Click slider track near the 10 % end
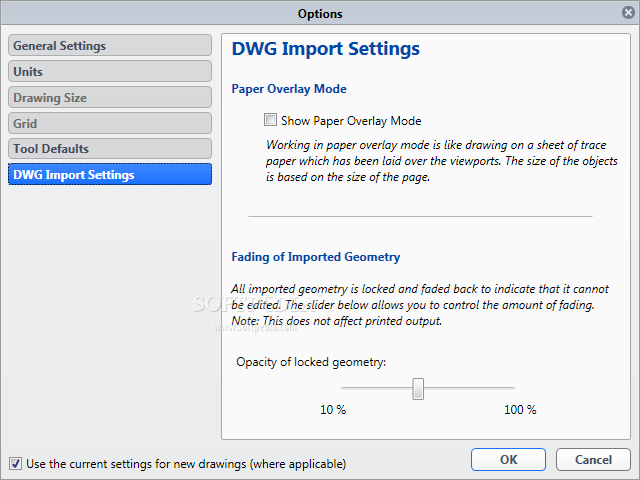The height and width of the screenshot is (480, 640). point(350,388)
